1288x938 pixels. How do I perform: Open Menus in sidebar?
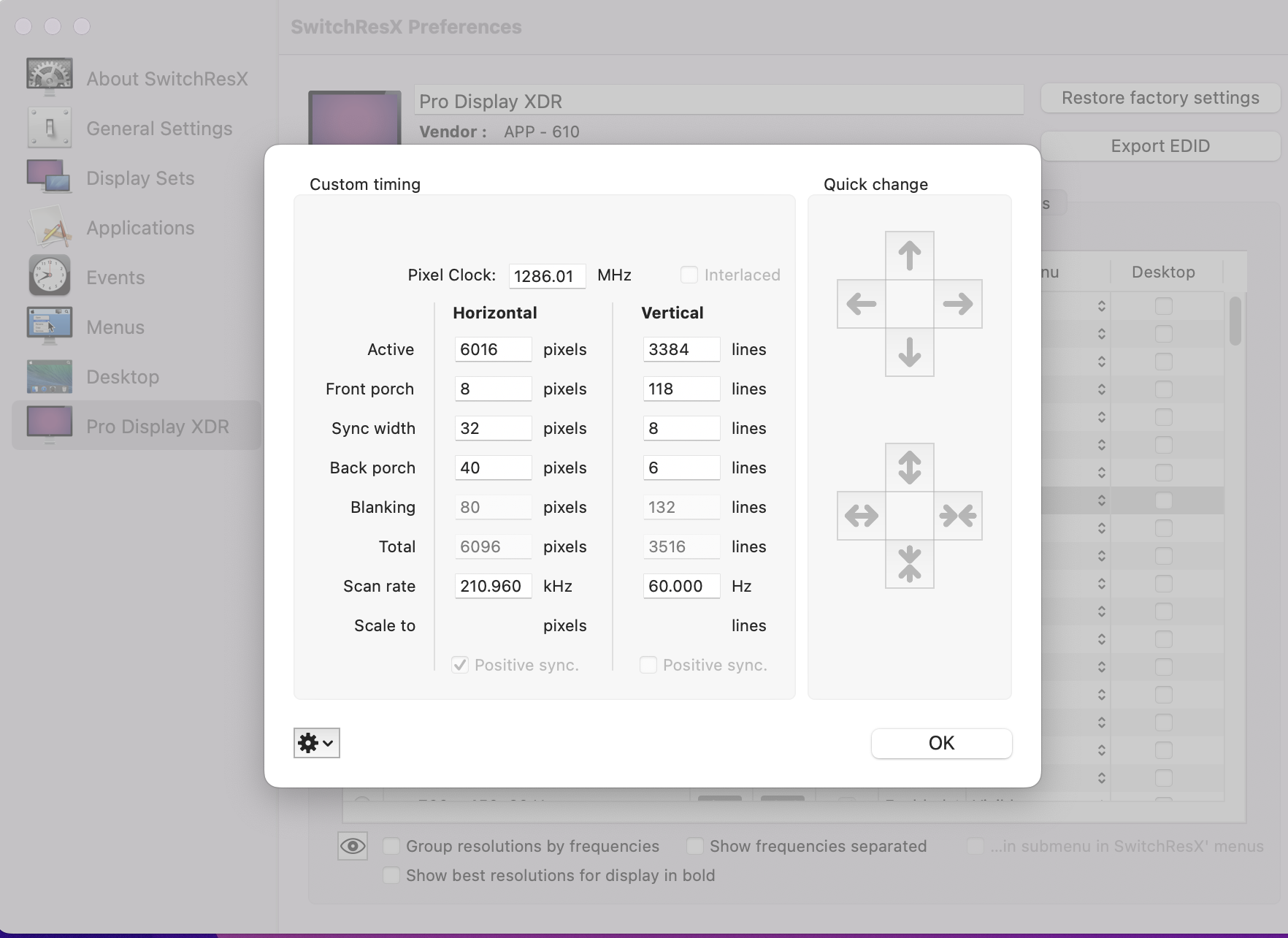(x=137, y=327)
